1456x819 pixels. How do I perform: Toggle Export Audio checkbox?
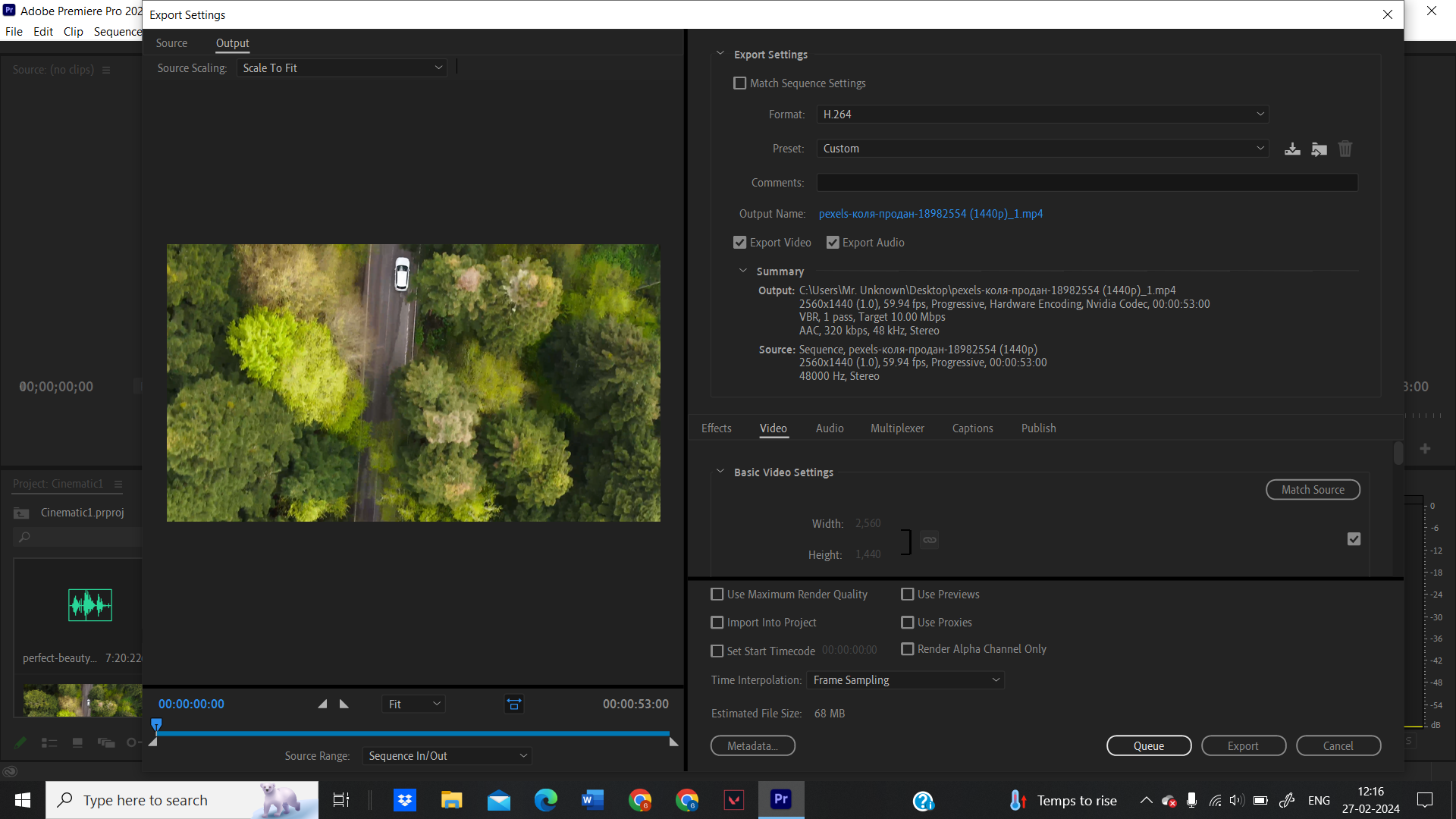click(833, 243)
